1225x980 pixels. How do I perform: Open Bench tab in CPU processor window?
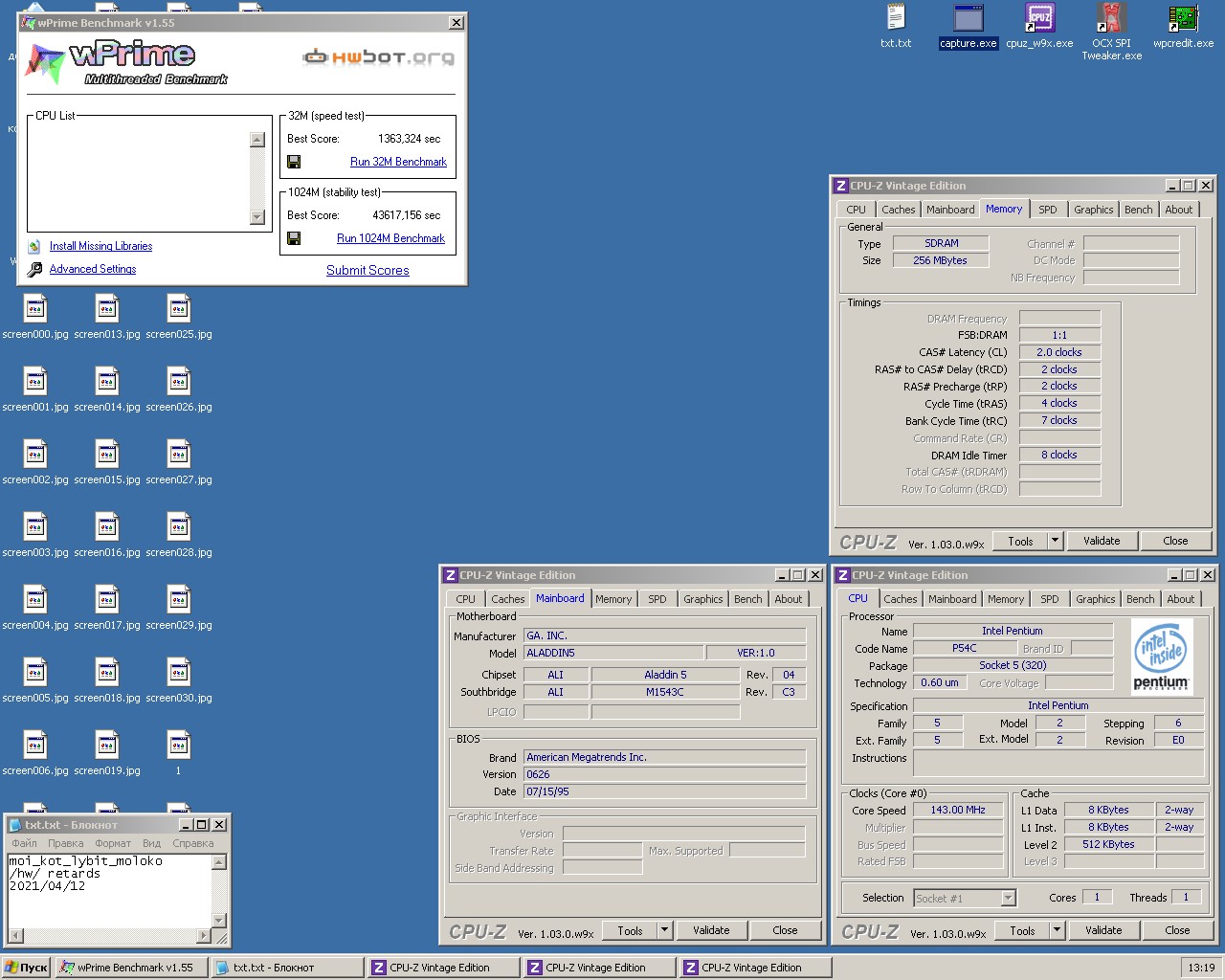point(1140,599)
